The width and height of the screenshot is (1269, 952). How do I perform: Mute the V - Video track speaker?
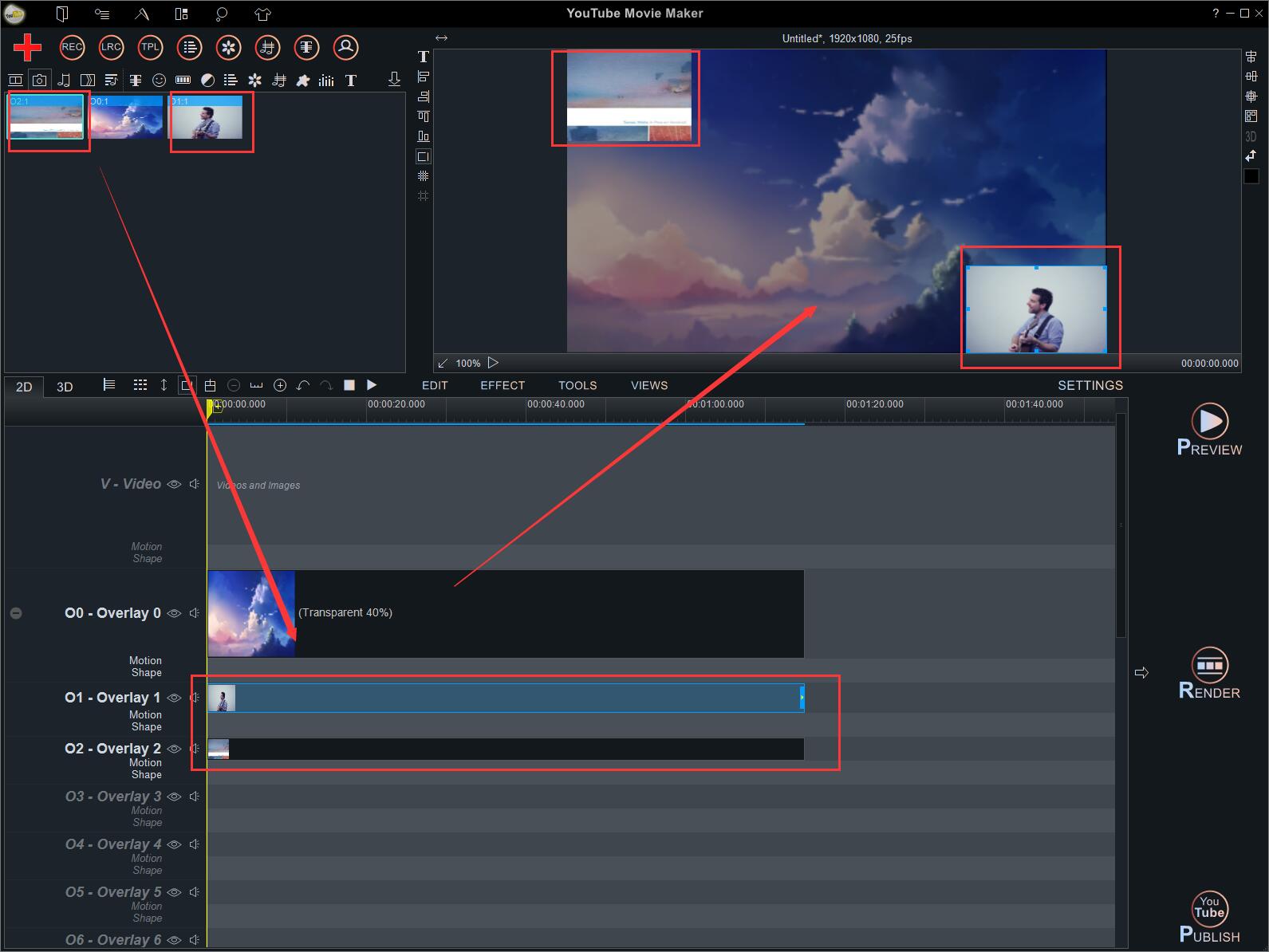point(194,484)
